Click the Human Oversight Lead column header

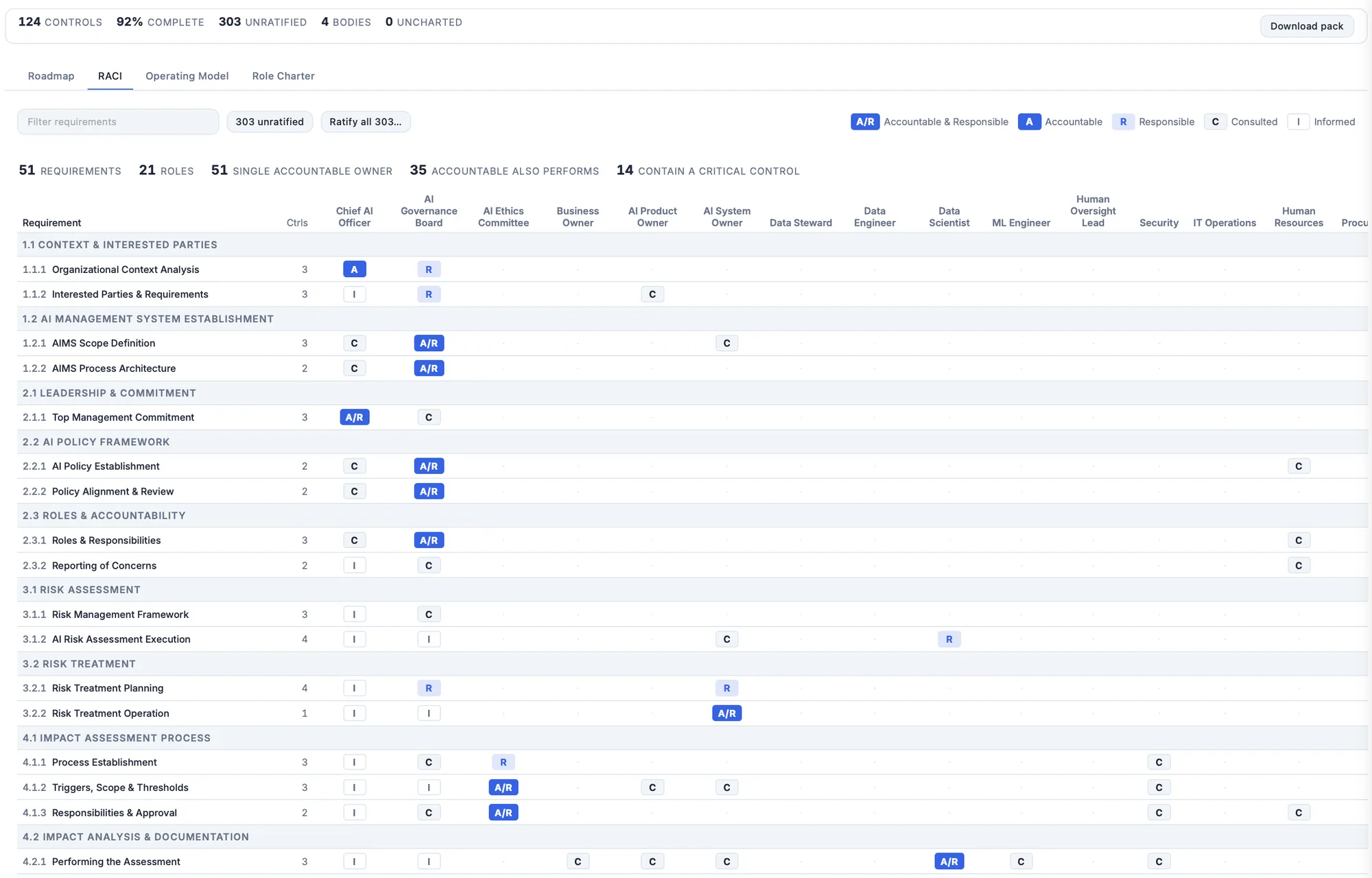pos(1093,211)
